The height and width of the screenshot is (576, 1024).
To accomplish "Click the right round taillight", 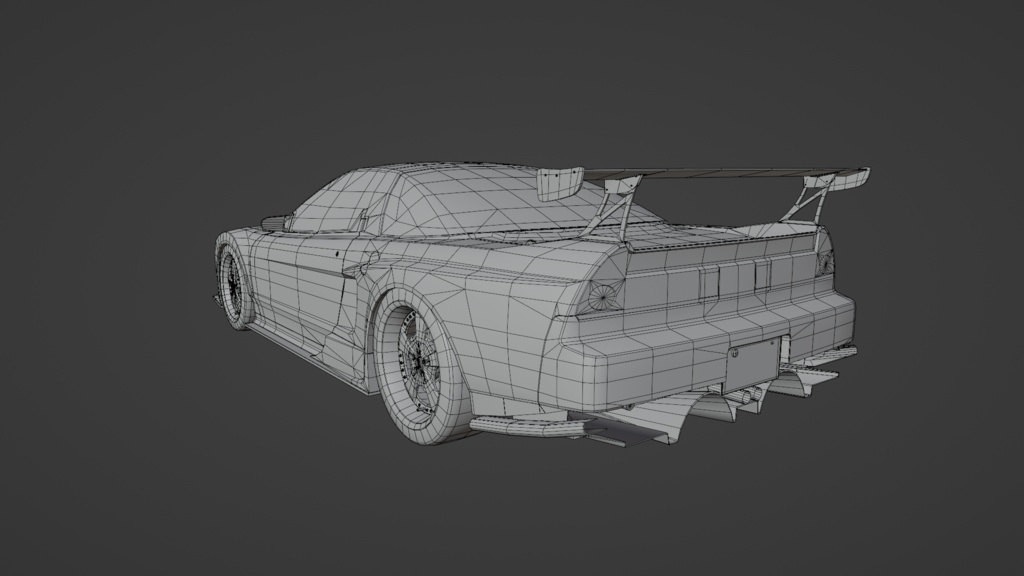I will (x=825, y=263).
